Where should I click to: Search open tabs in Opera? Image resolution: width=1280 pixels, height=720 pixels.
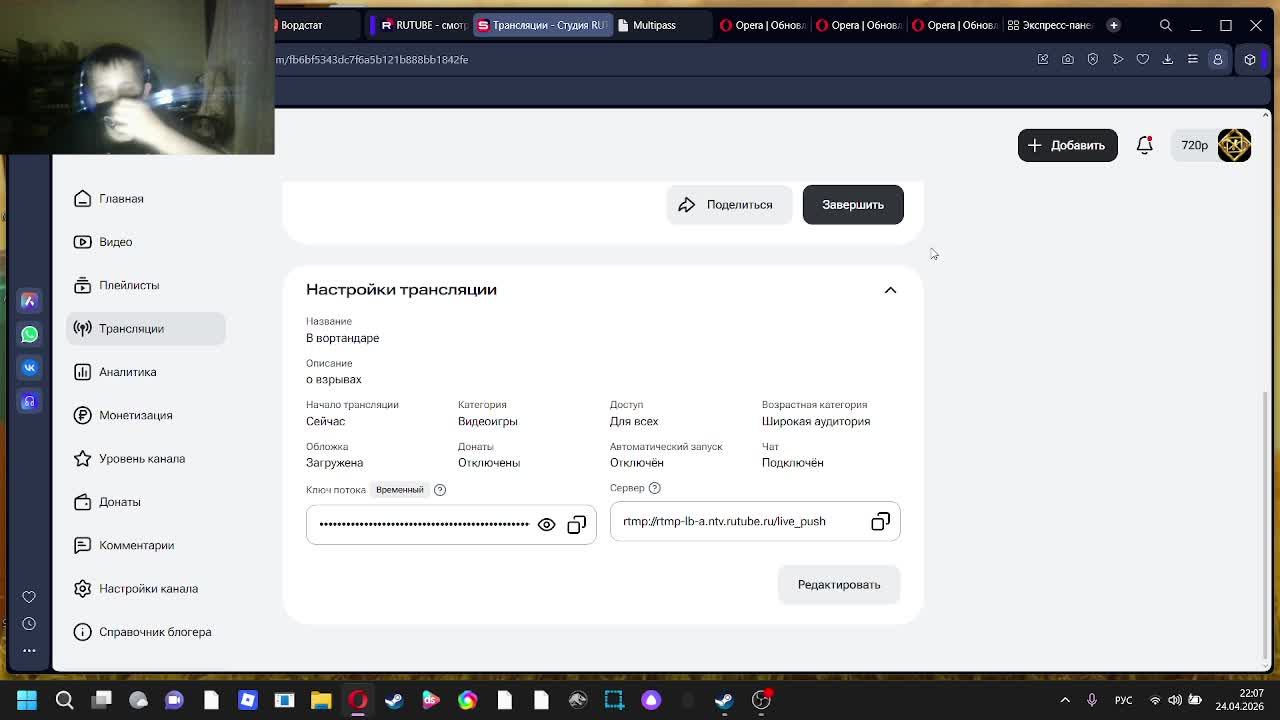point(1166,25)
